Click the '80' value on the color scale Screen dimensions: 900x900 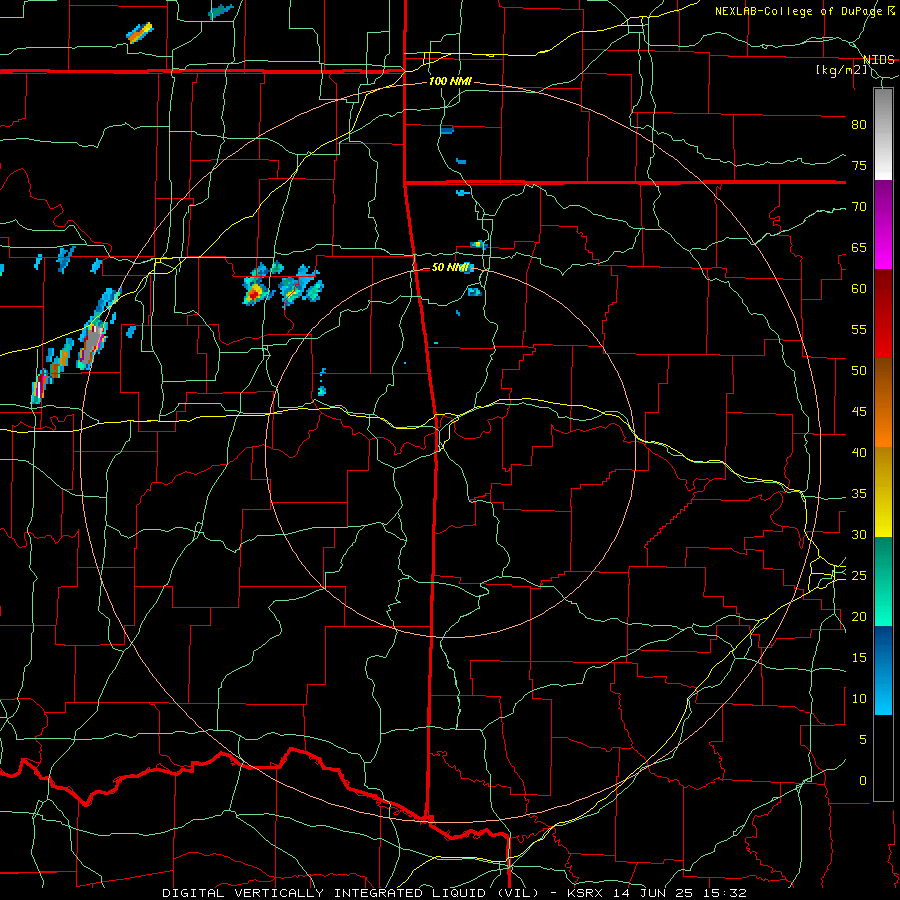(x=859, y=125)
